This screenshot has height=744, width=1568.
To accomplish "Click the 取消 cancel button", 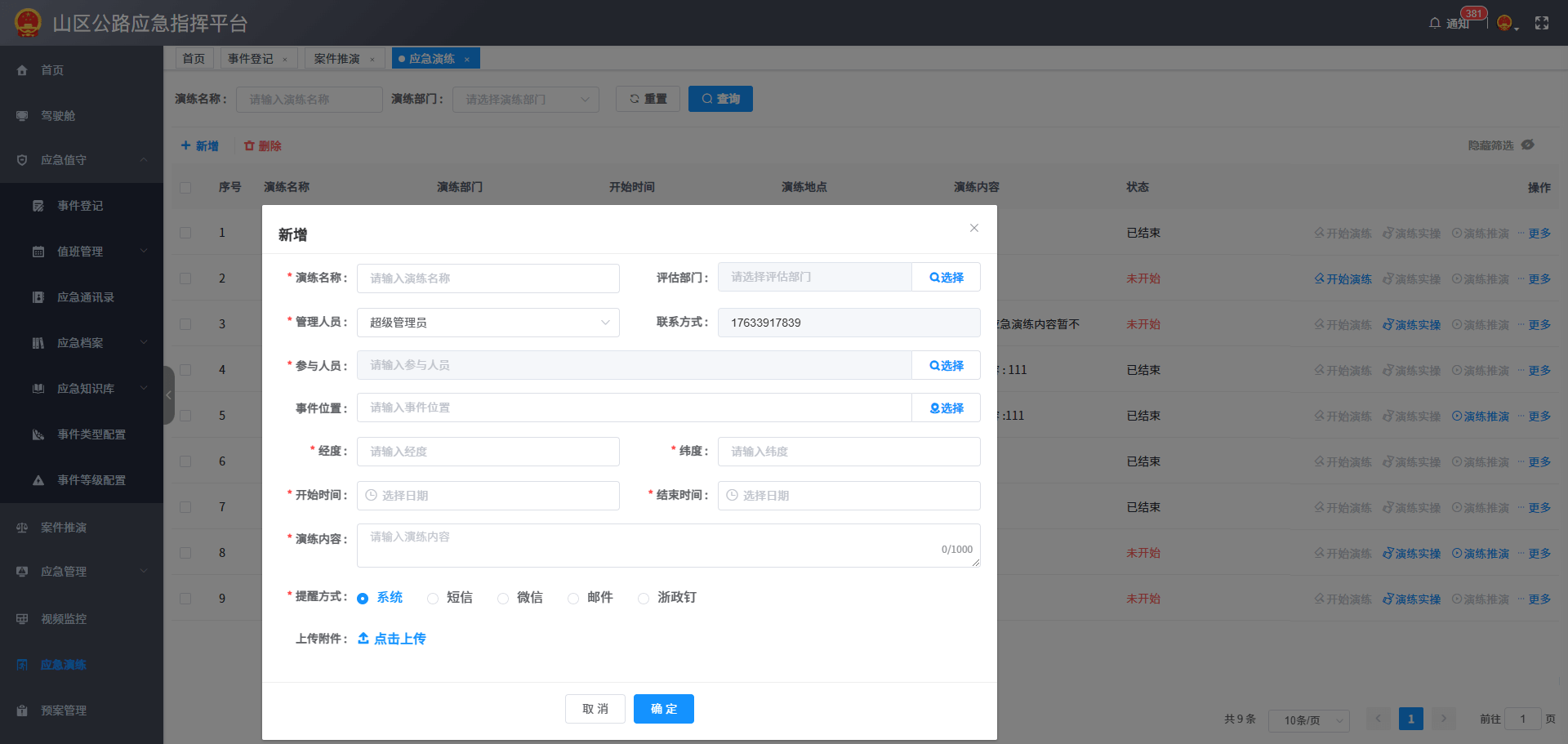I will (x=595, y=709).
